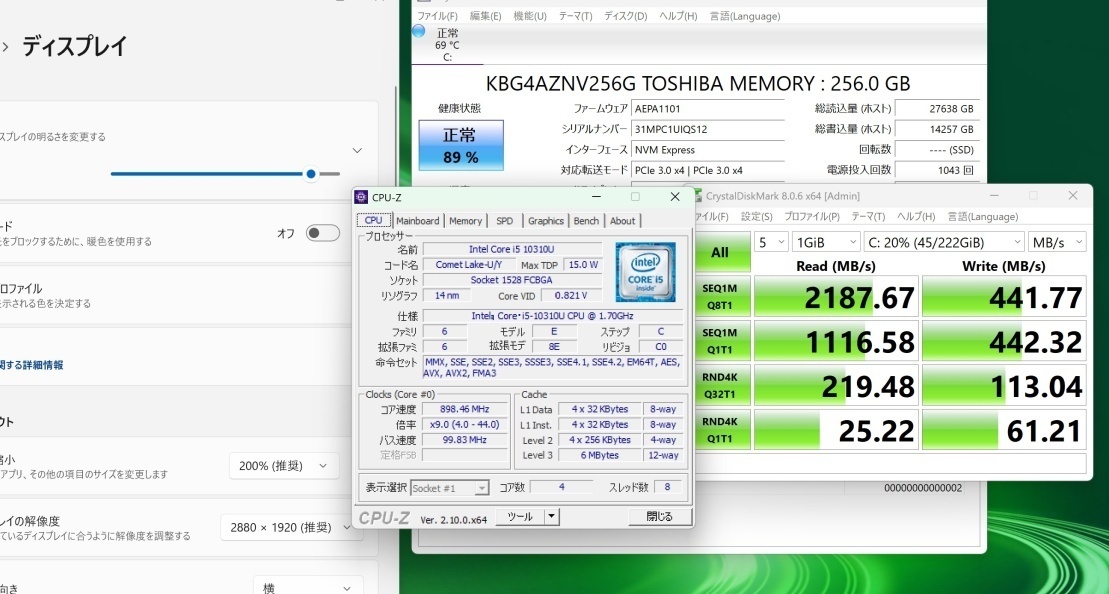Open the ツール dropdown arrow in CPU-Z

552,517
